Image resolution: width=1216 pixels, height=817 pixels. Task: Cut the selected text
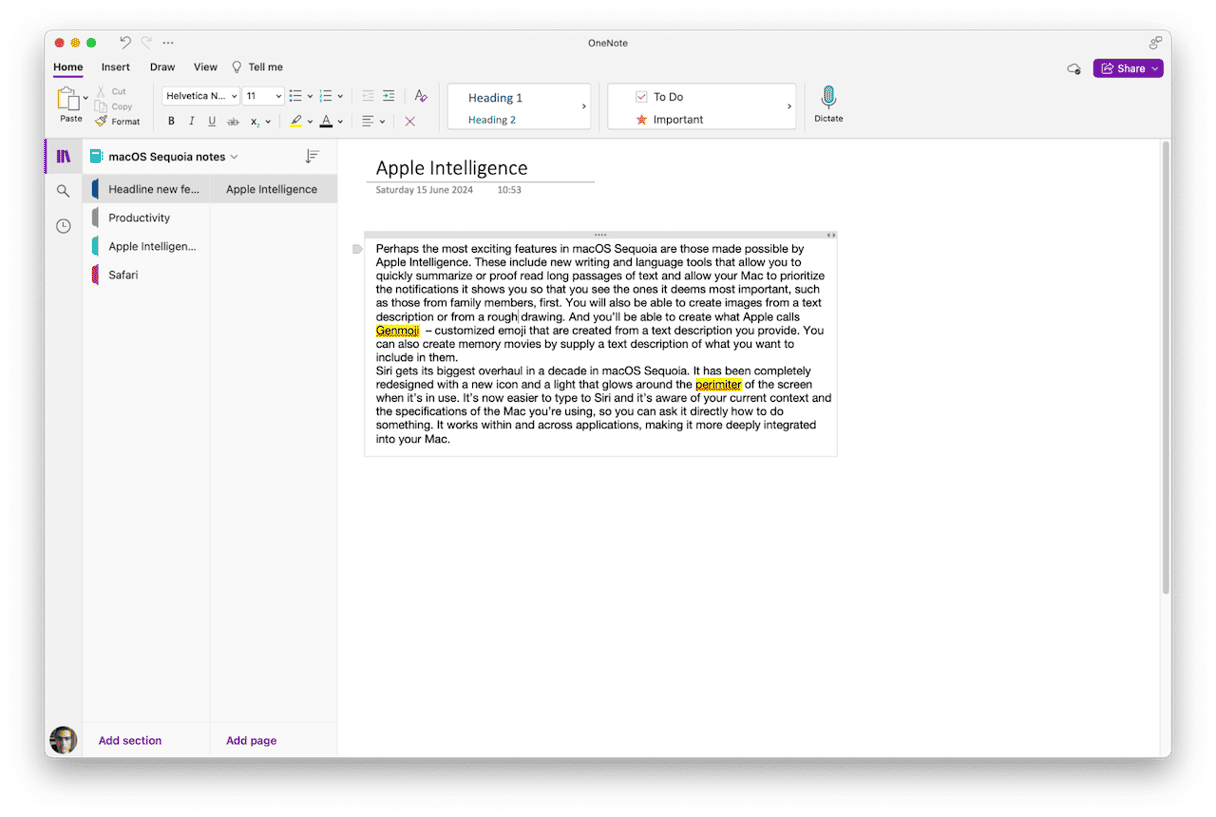(x=111, y=92)
